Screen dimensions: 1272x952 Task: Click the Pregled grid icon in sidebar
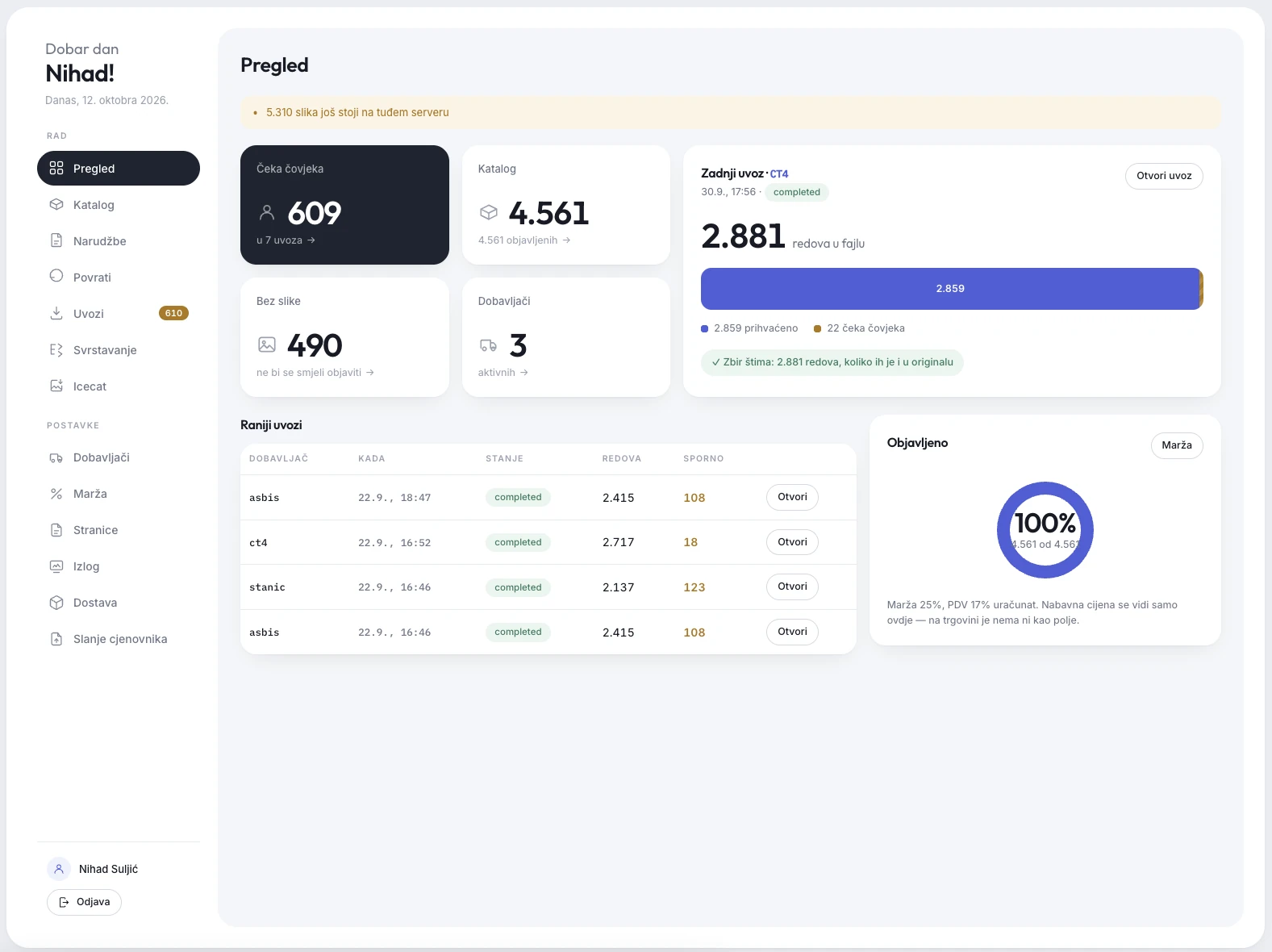[56, 168]
